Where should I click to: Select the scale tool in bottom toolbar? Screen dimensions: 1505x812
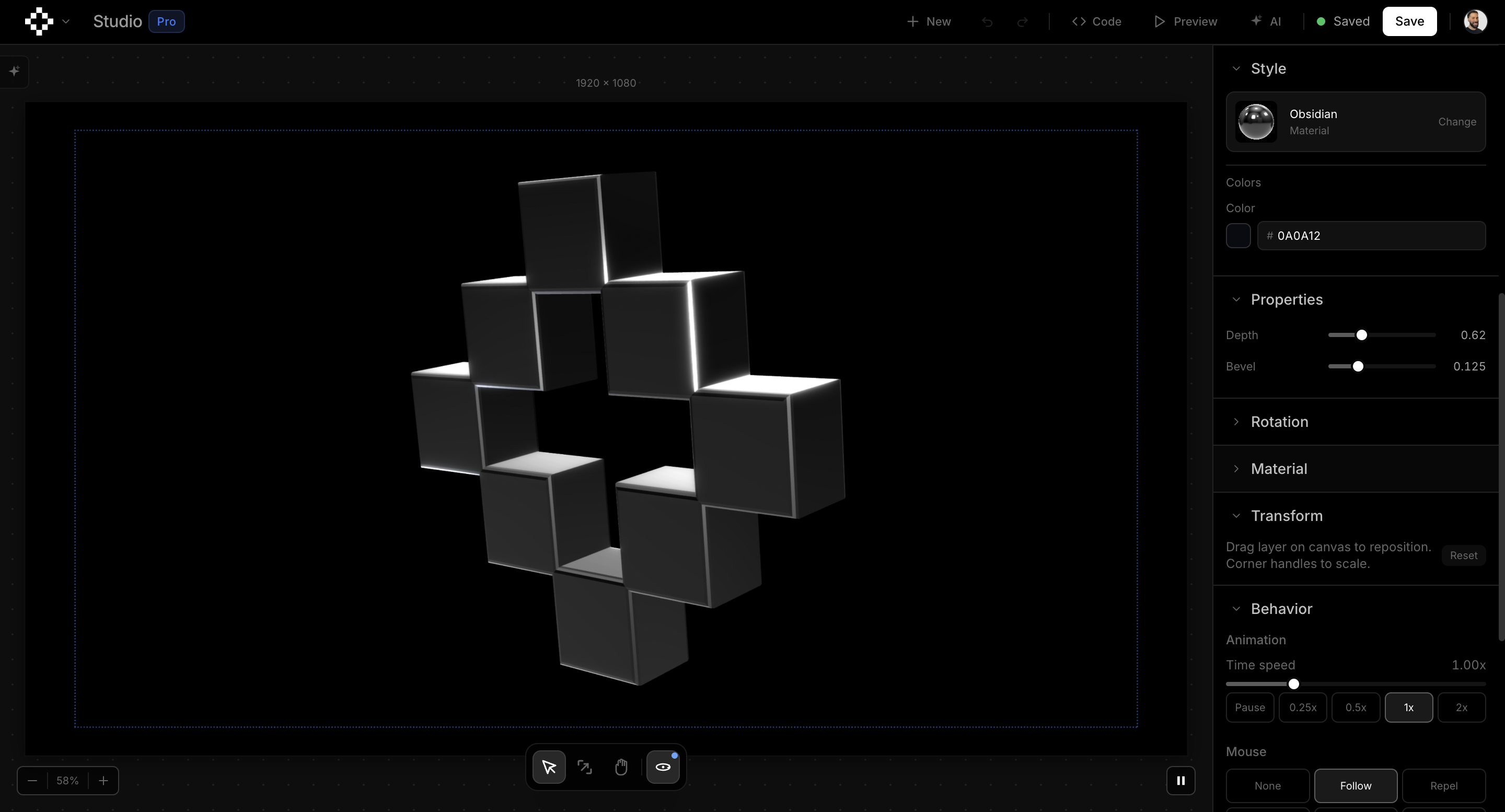point(585,767)
